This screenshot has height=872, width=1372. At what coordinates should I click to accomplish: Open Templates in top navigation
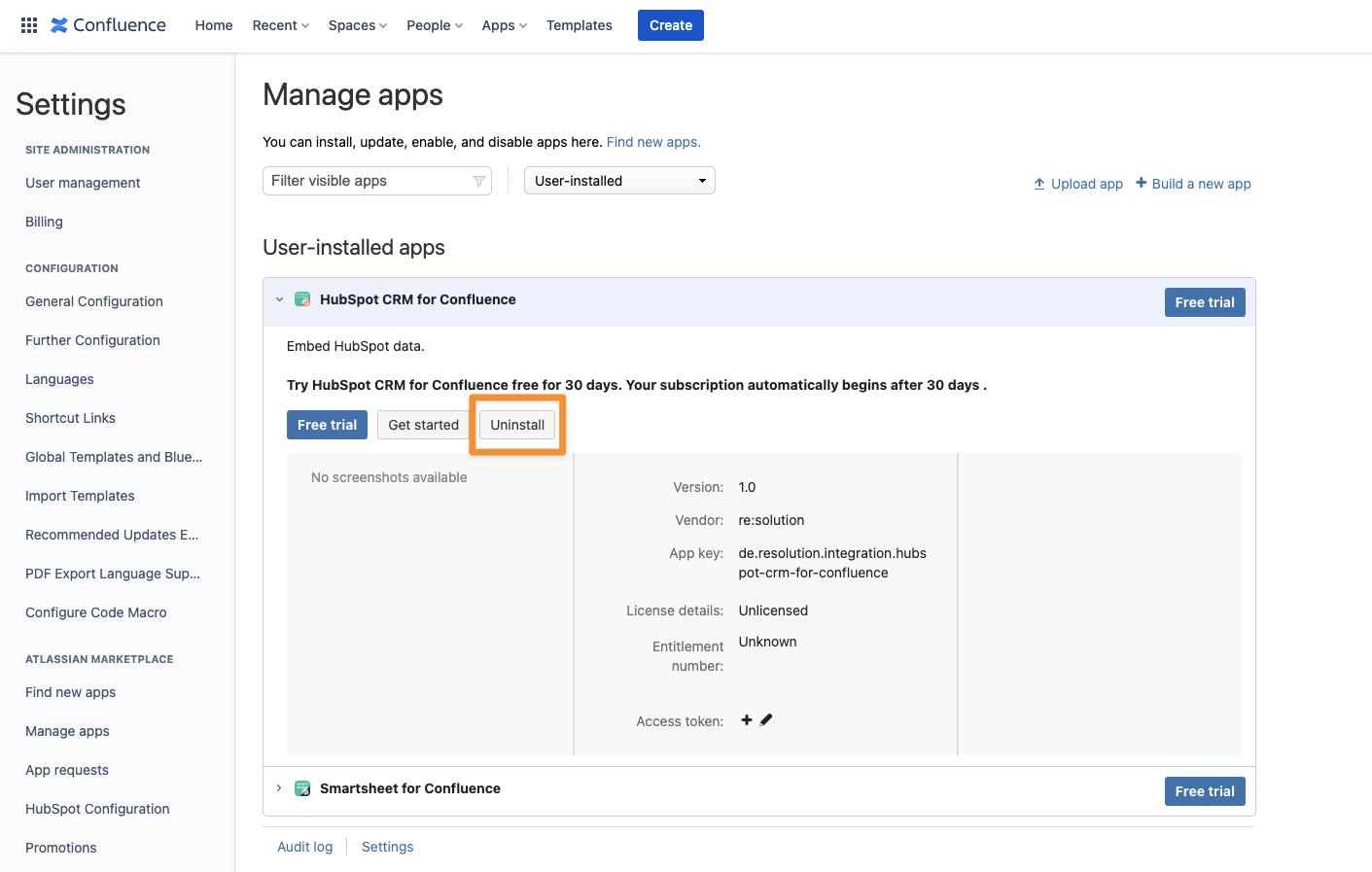tap(580, 25)
